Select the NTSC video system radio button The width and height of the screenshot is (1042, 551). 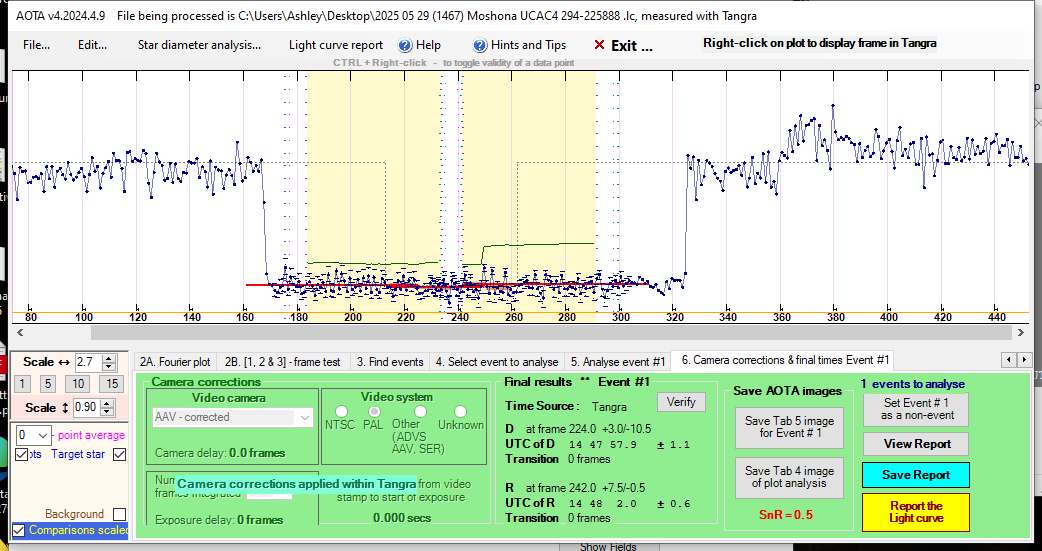point(342,411)
